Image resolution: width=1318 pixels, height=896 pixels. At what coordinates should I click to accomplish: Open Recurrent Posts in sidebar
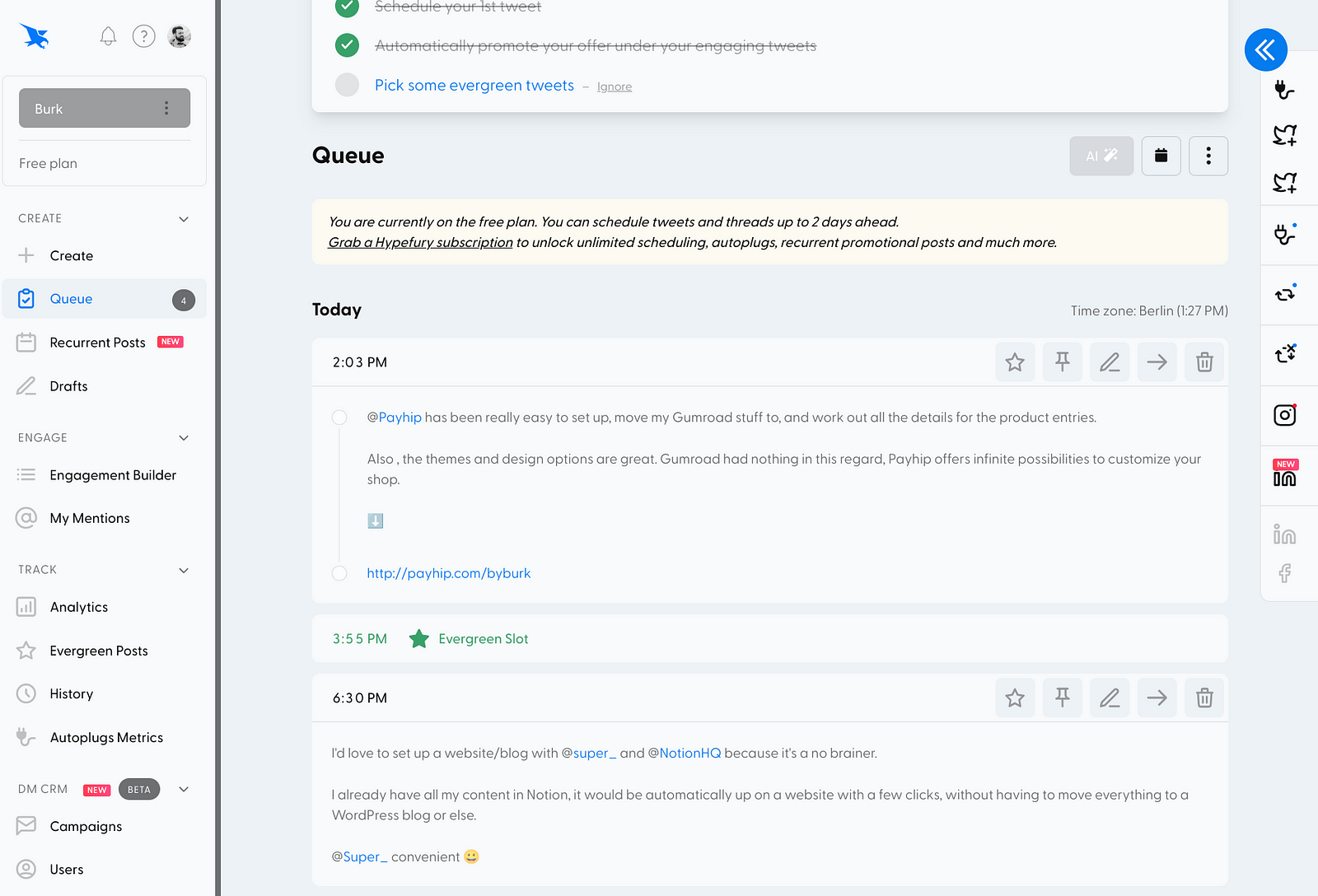pos(97,343)
